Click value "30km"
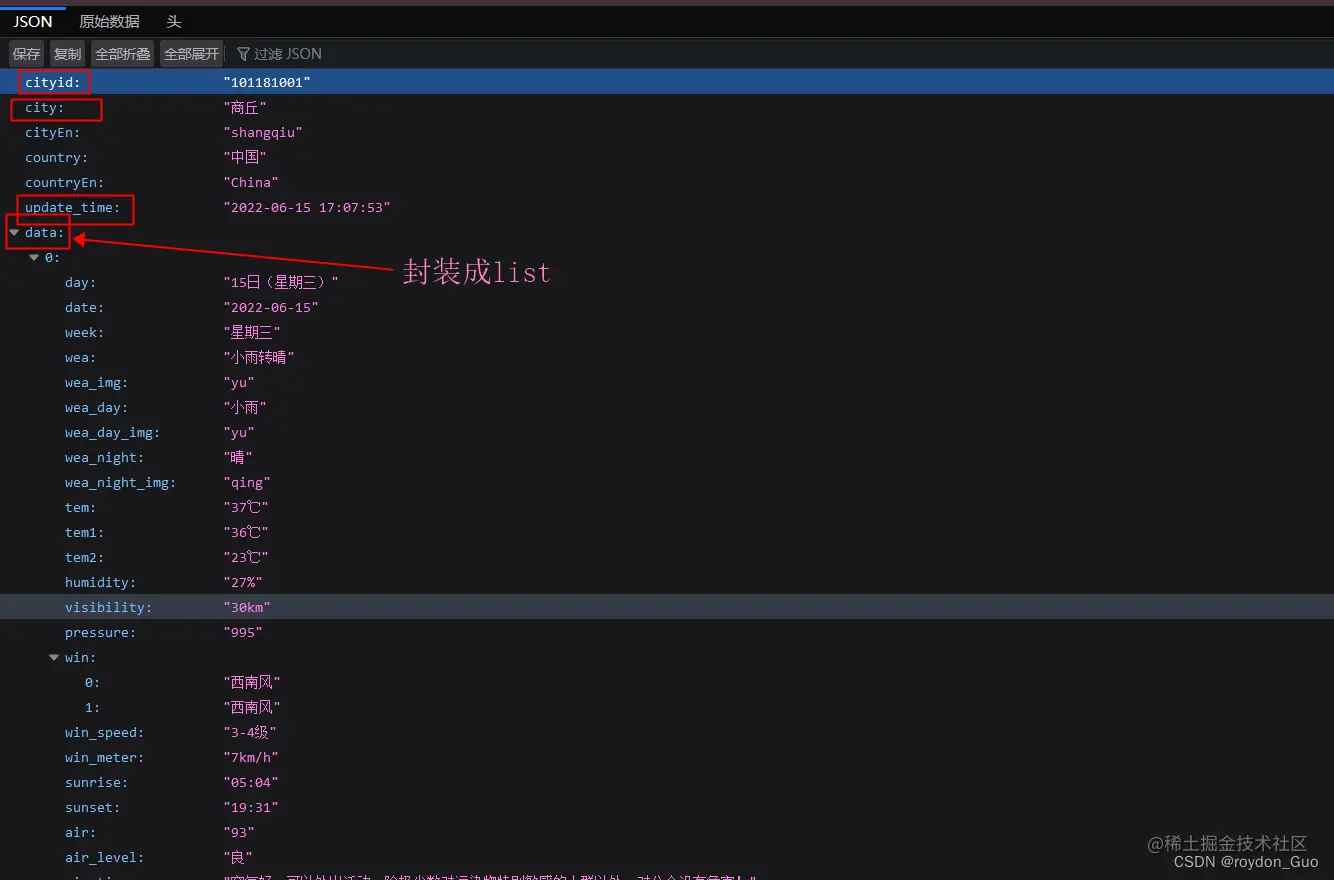The image size is (1334, 880). click(247, 607)
